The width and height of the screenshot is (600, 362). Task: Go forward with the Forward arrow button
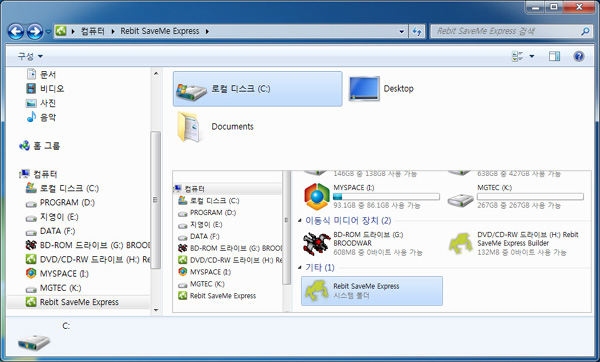pos(35,31)
